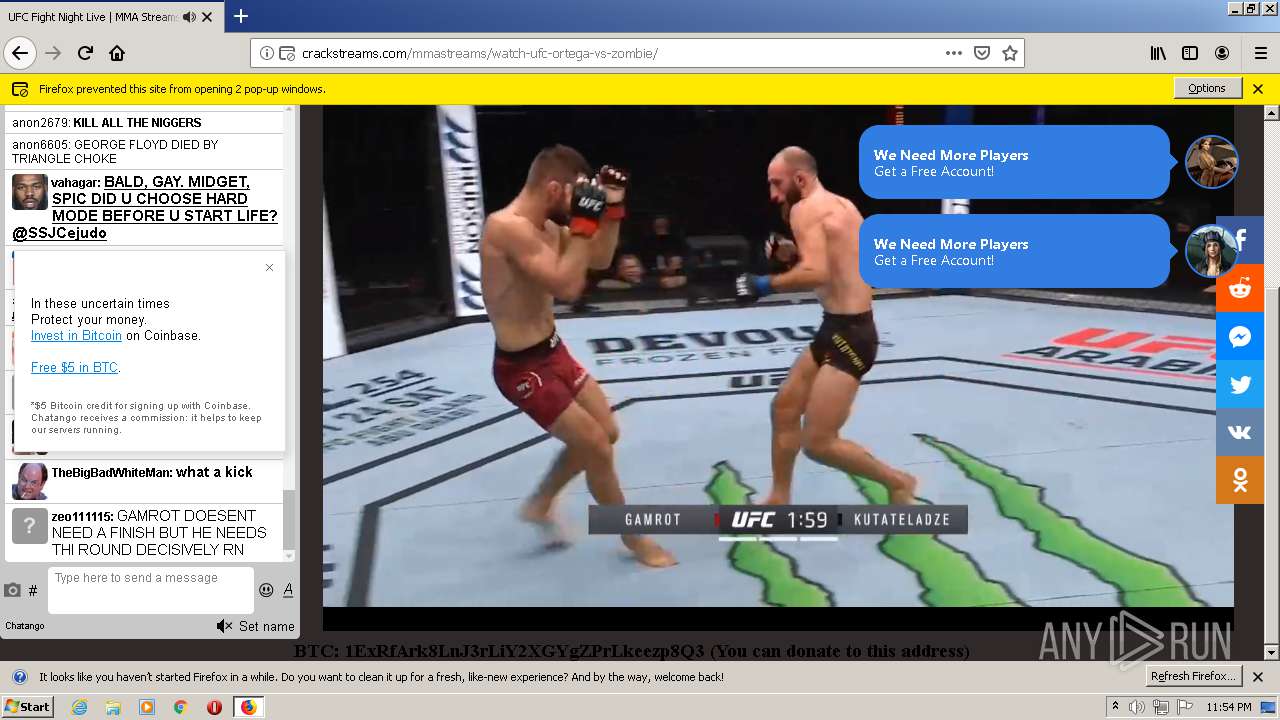Save page to Pocket
This screenshot has height=720, width=1280.
click(x=982, y=53)
